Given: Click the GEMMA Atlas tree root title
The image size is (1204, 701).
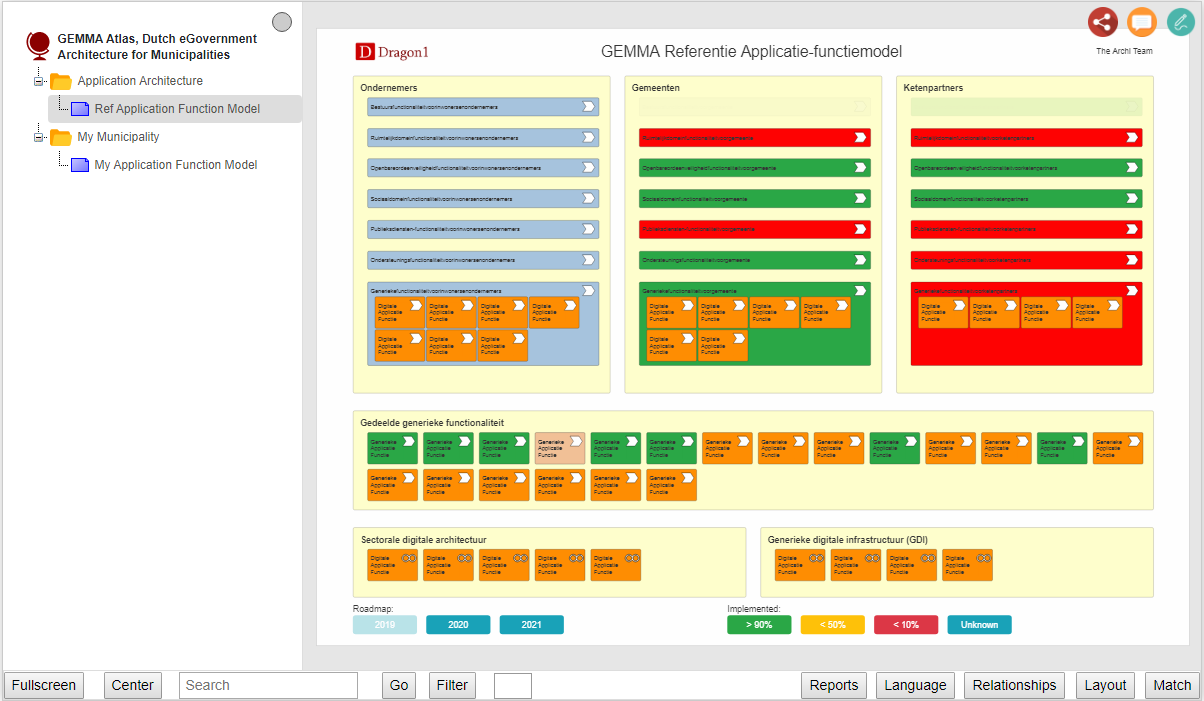Looking at the screenshot, I should coord(157,47).
